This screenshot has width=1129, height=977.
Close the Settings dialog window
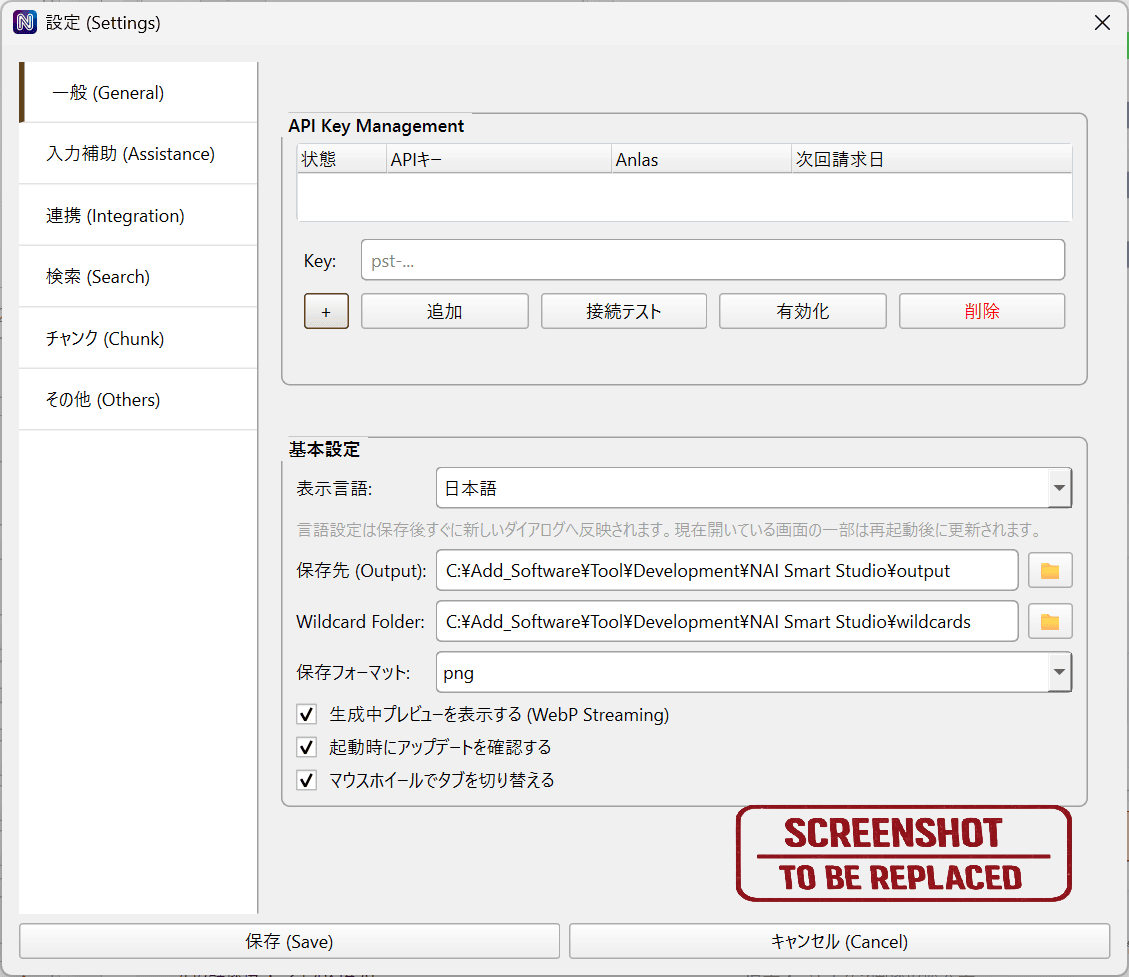pos(1102,22)
